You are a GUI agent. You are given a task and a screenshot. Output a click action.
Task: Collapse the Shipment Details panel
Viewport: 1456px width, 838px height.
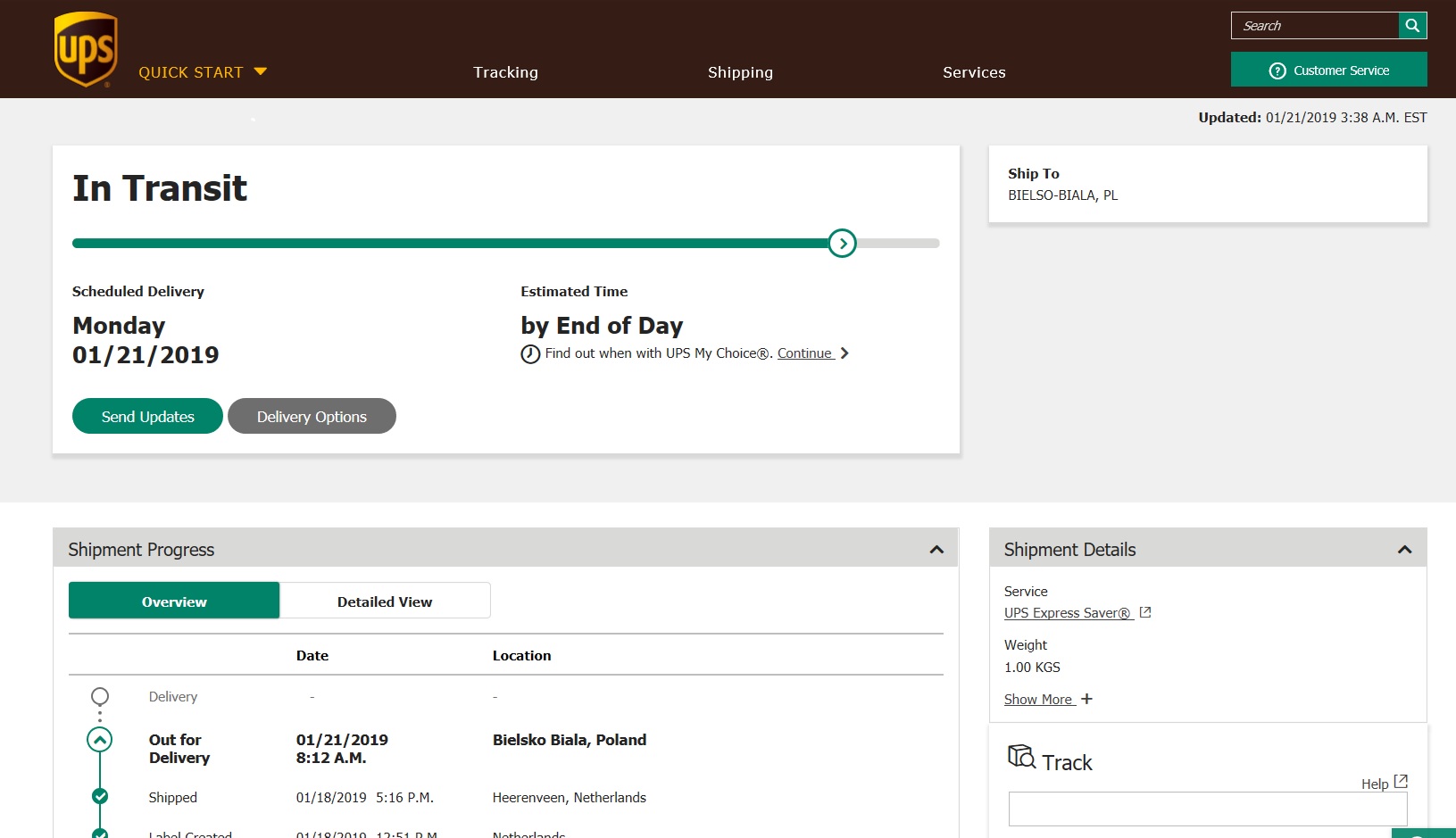(x=1404, y=550)
